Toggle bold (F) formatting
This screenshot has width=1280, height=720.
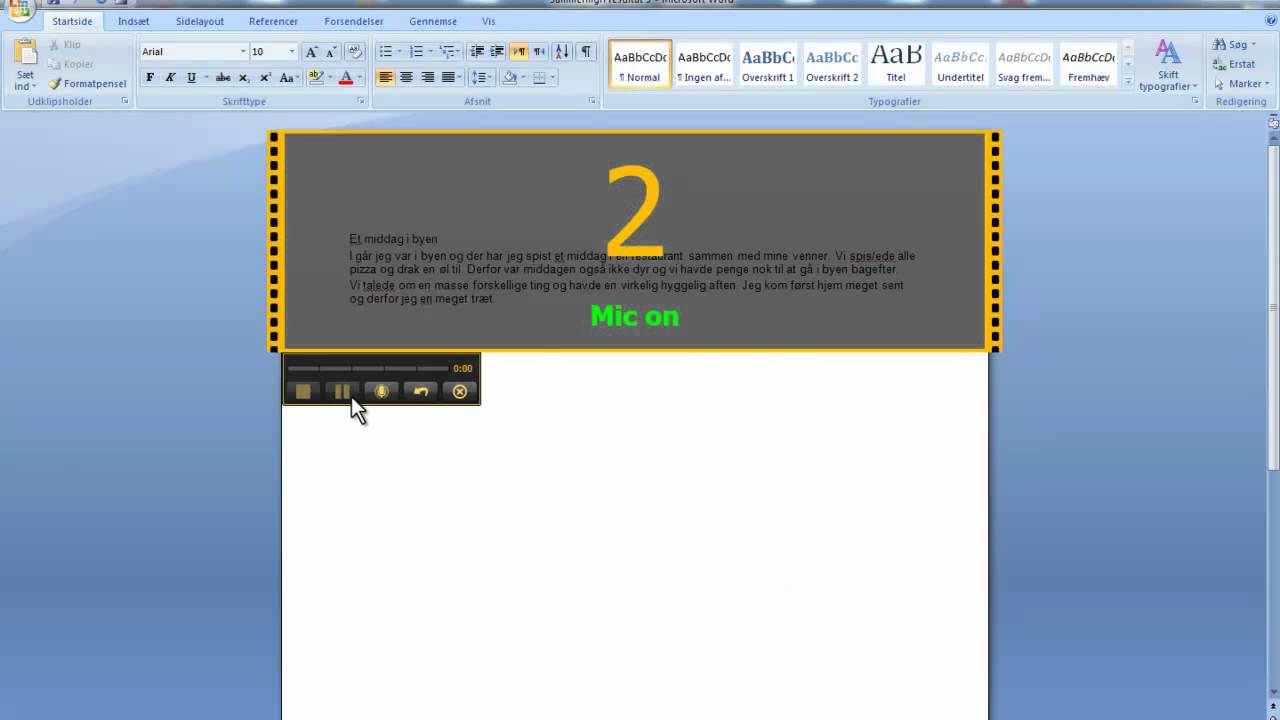click(x=150, y=77)
